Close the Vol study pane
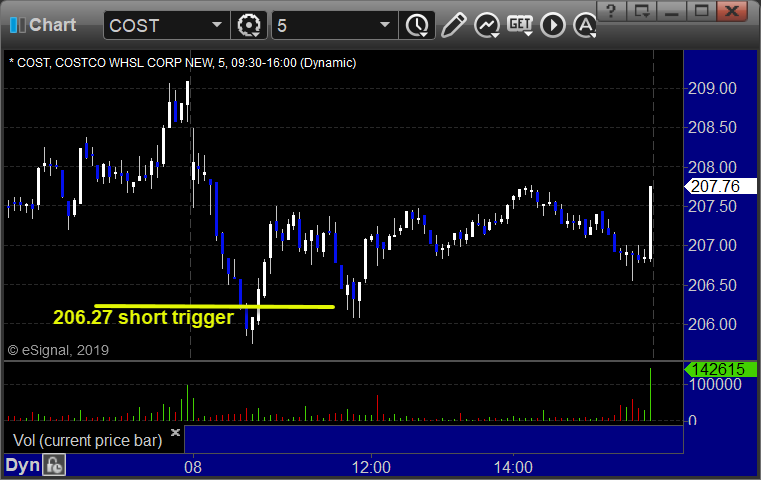761x480 pixels. coord(175,432)
